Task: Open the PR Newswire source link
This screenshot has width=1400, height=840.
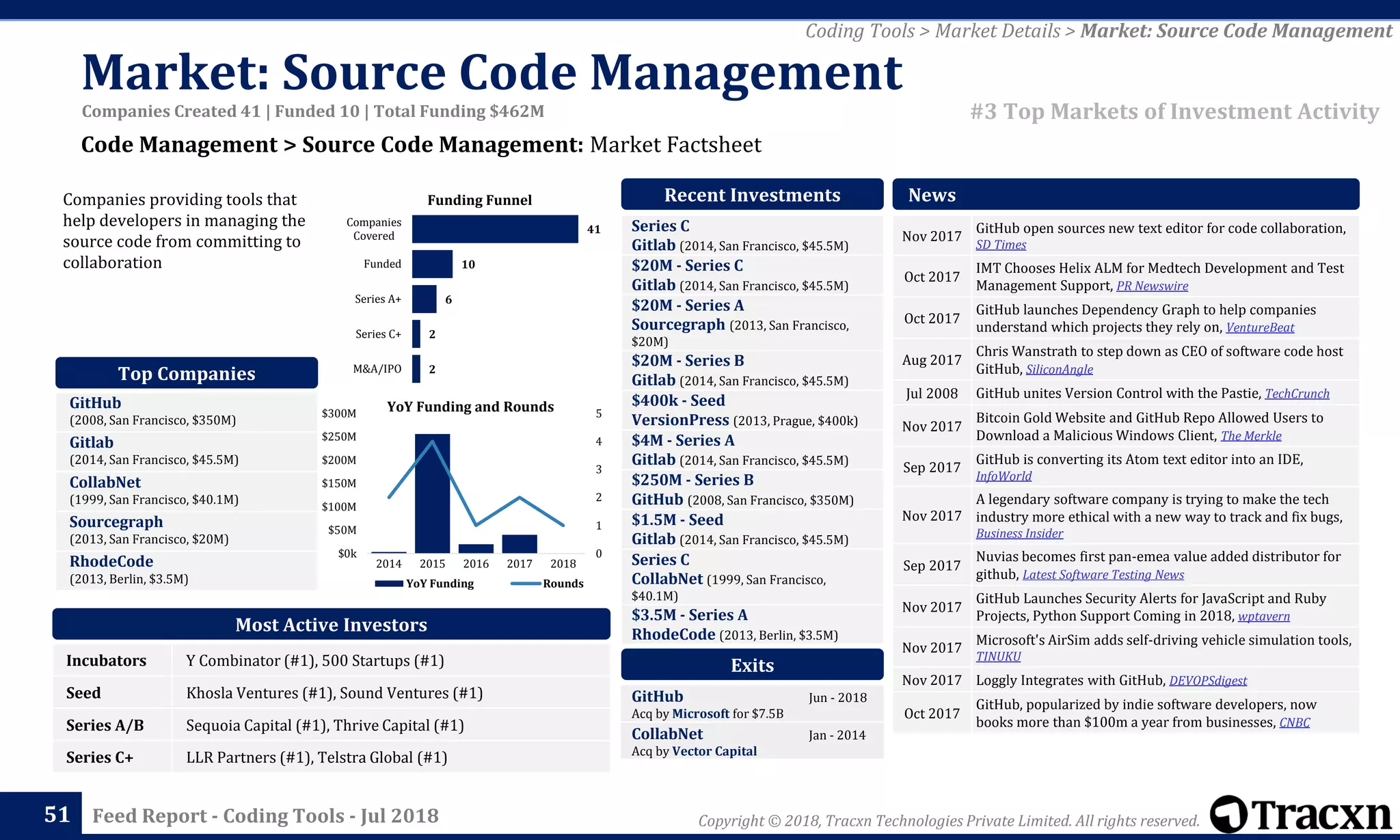Action: click(x=1152, y=286)
